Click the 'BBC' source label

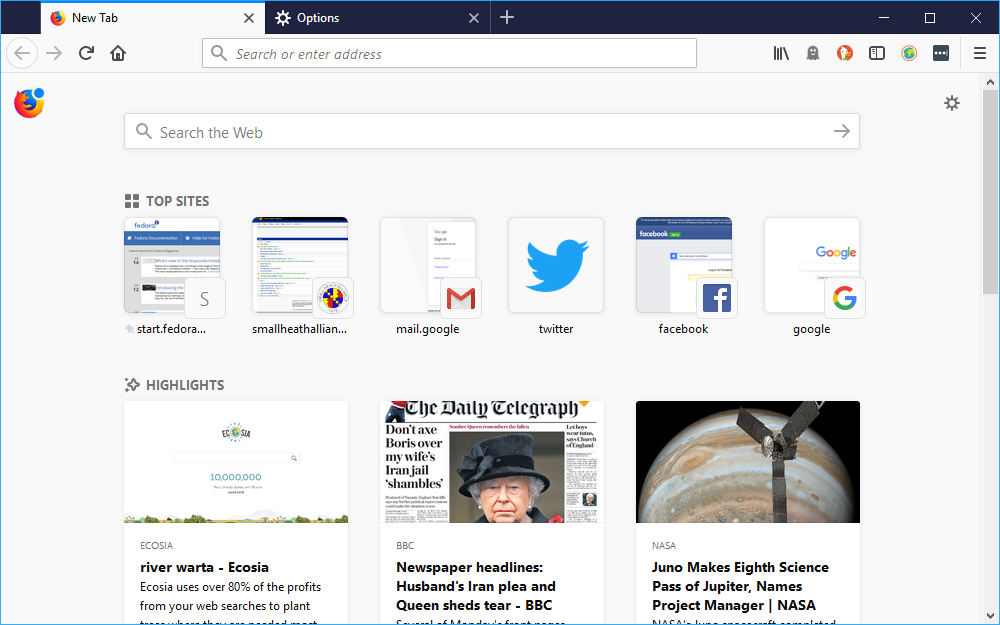405,545
